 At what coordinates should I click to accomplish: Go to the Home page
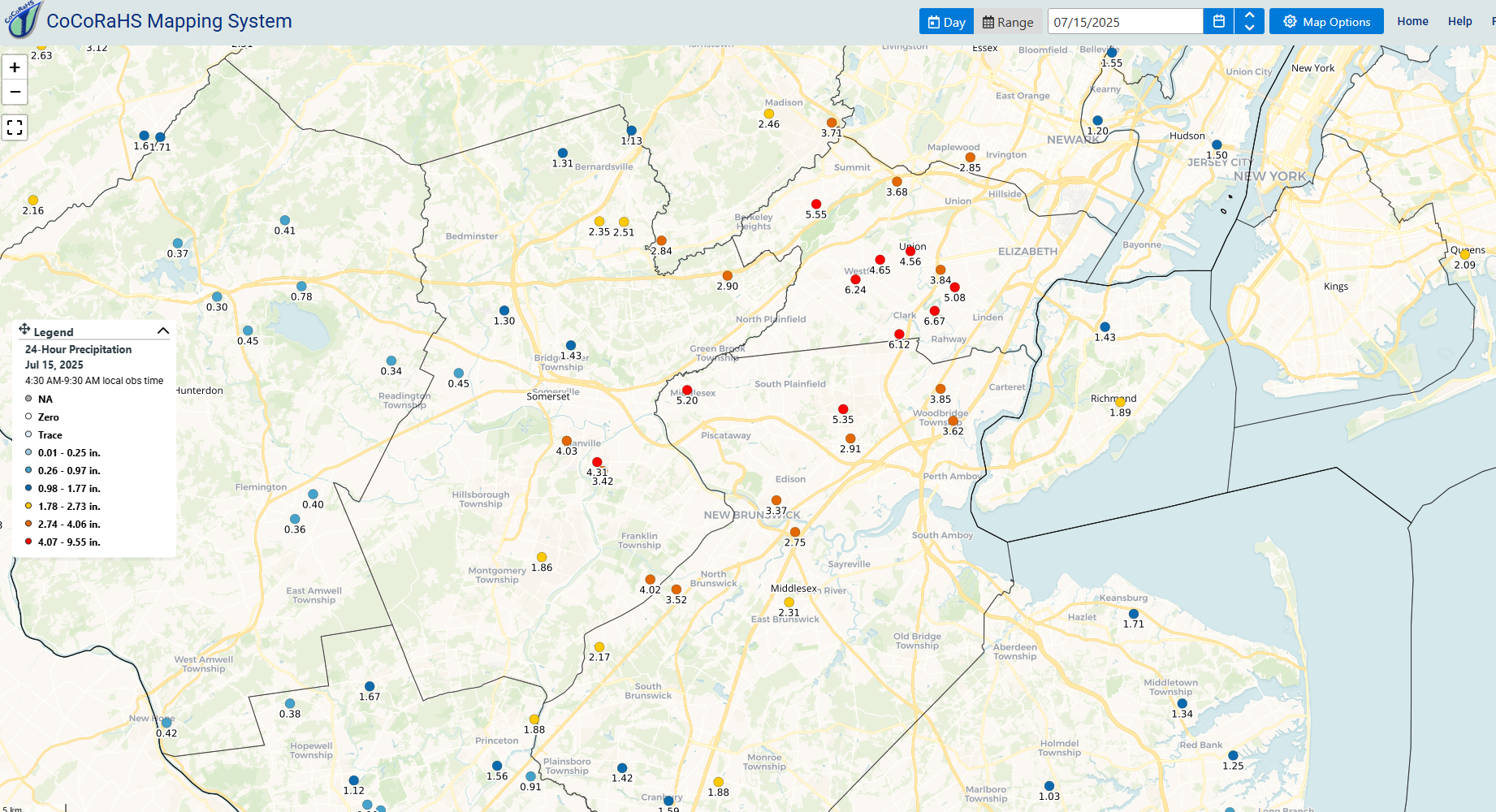(x=1412, y=22)
